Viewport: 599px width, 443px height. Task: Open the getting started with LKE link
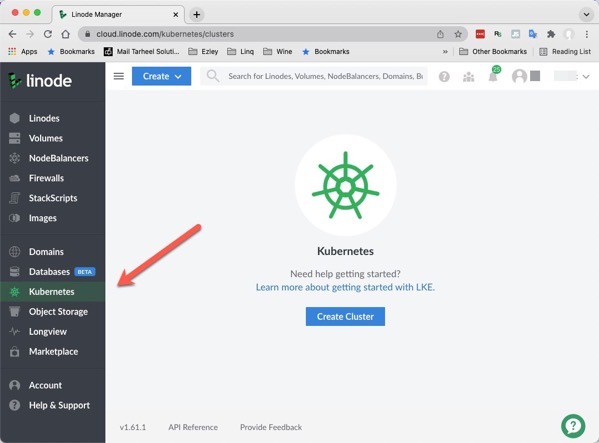pos(345,287)
